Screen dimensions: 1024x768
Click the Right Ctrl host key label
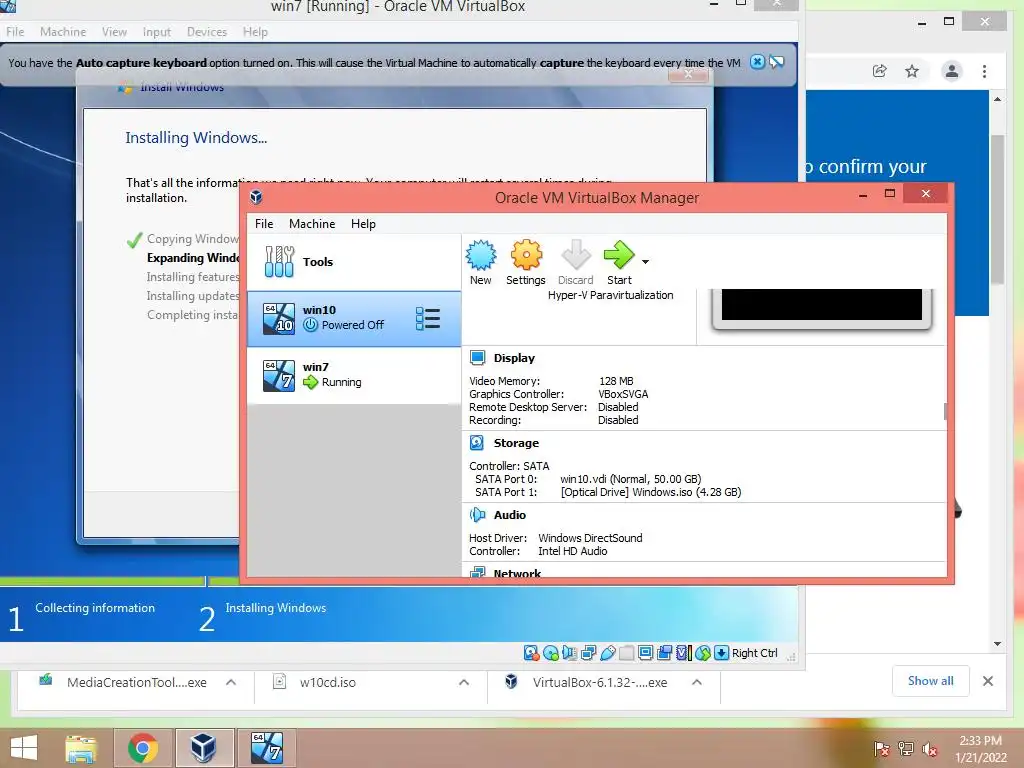(x=755, y=653)
